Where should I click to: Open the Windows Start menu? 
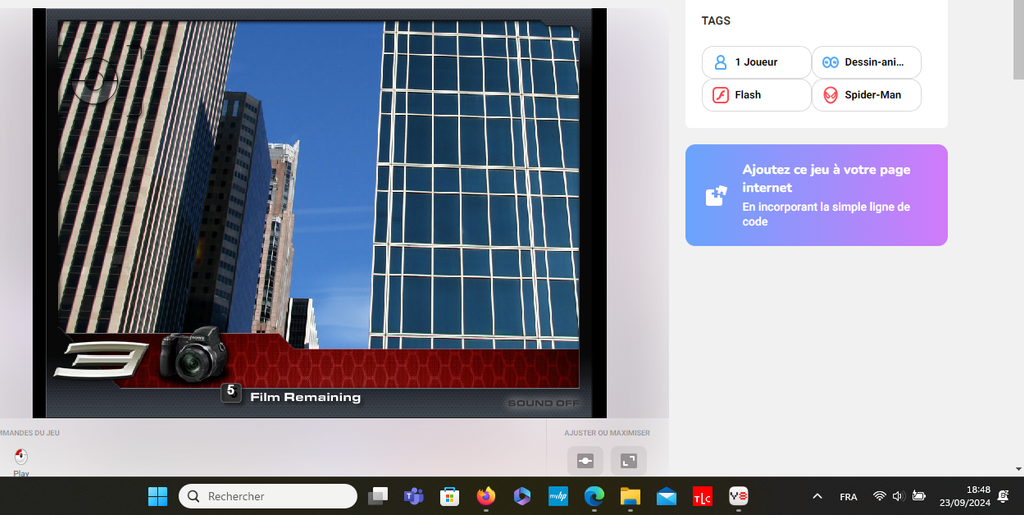pyautogui.click(x=158, y=496)
